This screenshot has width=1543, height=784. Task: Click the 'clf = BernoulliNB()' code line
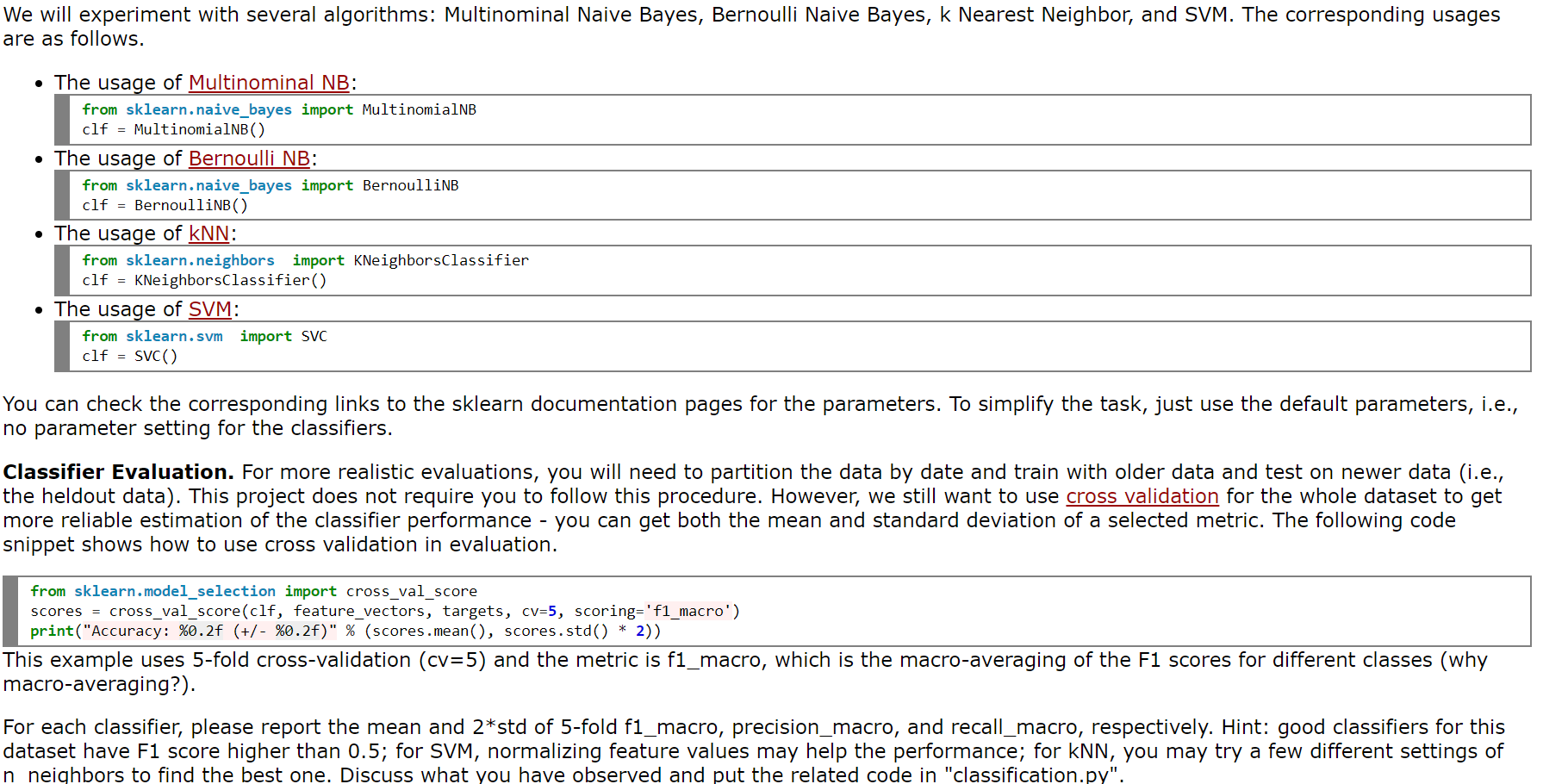point(165,205)
